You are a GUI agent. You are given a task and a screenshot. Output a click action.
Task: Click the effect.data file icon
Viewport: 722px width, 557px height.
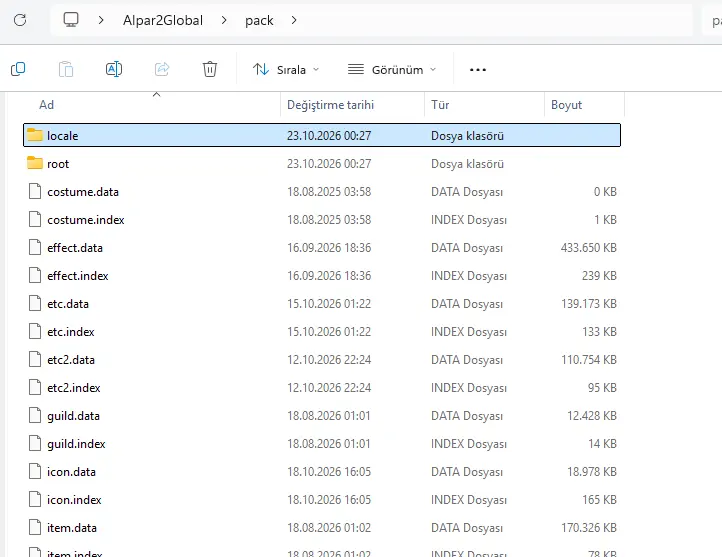coord(35,247)
